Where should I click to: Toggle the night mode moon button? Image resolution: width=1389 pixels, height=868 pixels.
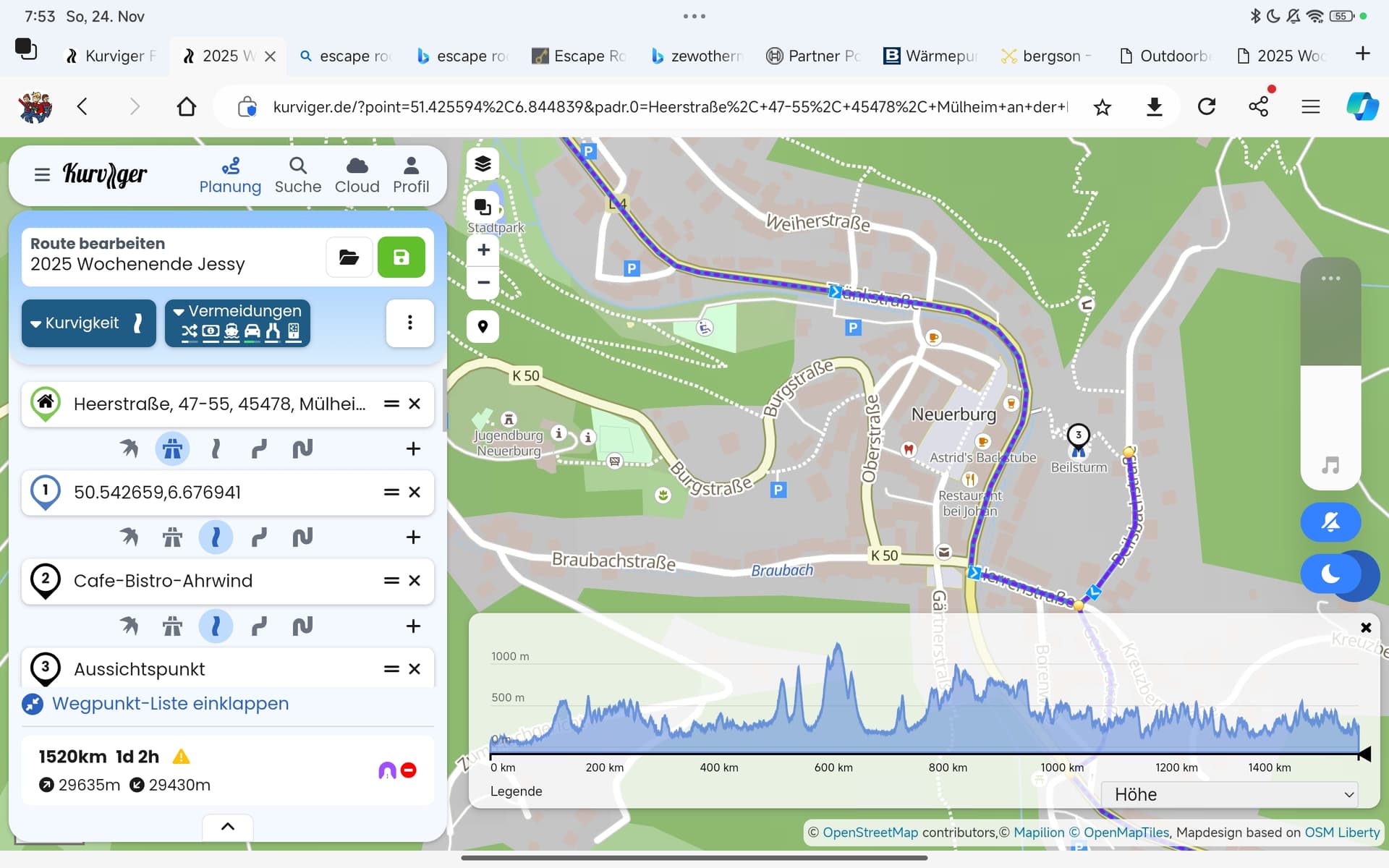(1330, 574)
